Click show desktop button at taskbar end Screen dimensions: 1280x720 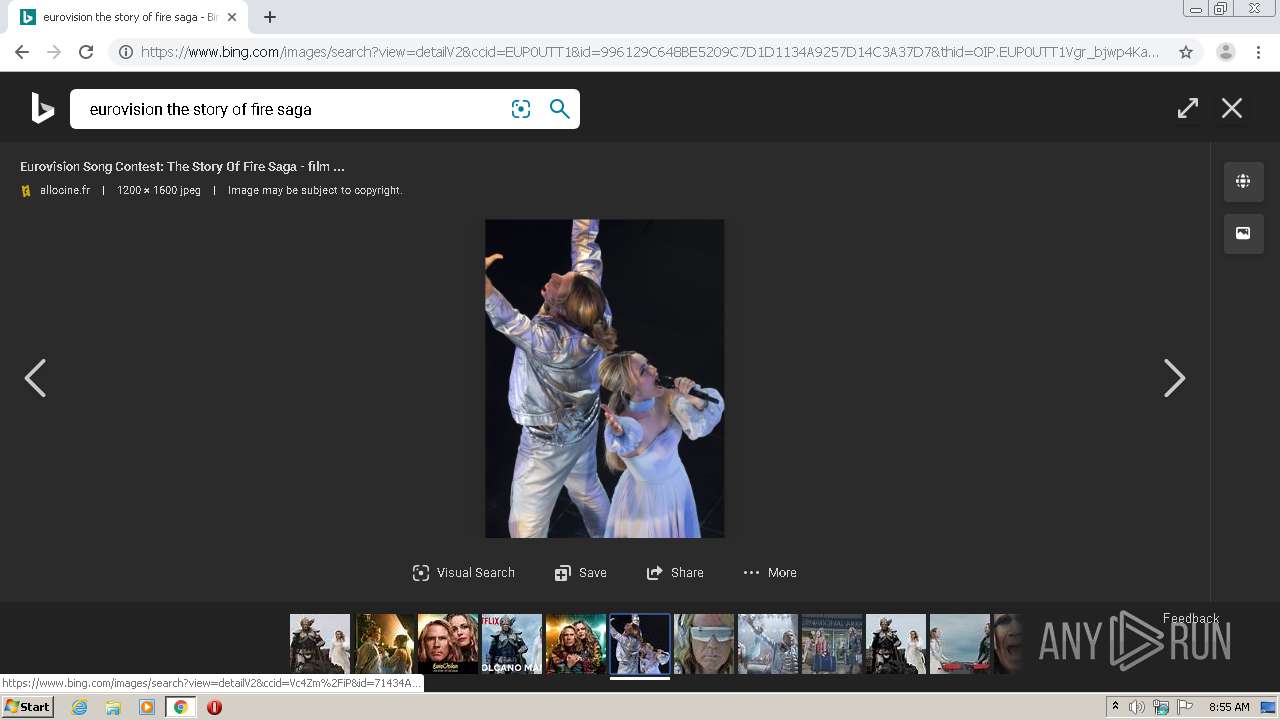[x=1270, y=707]
